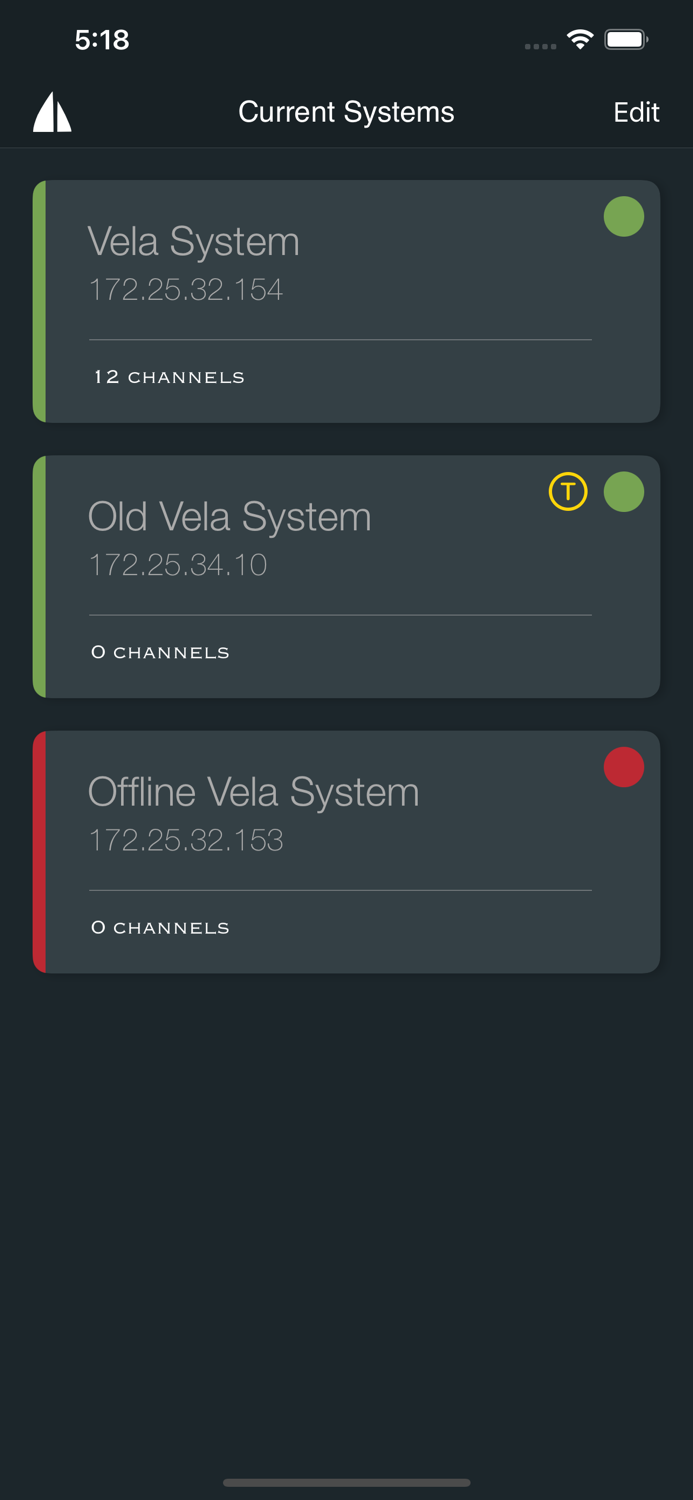Tap the 0 CHANNELS label on Old Vela System

(x=159, y=652)
